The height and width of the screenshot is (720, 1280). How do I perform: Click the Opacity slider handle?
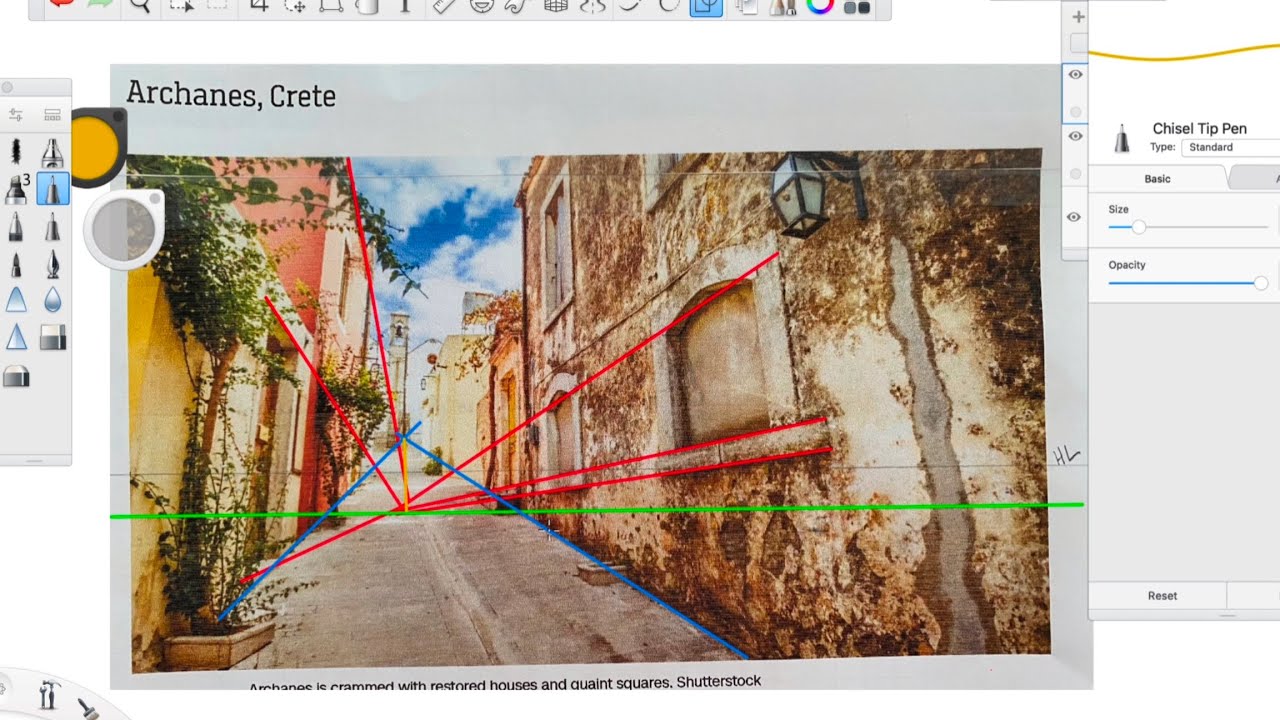(x=1261, y=283)
